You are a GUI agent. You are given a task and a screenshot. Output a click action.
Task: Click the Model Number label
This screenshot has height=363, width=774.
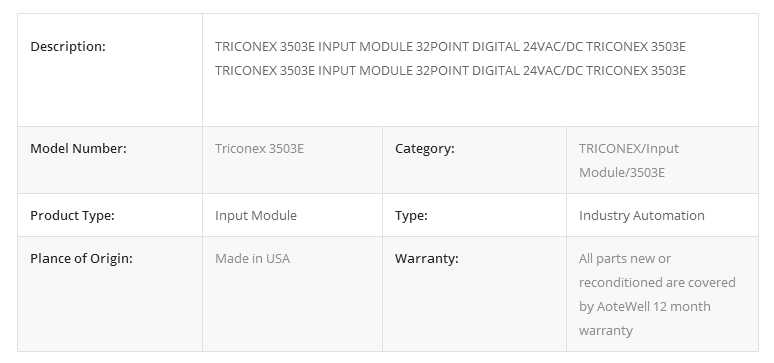click(78, 149)
